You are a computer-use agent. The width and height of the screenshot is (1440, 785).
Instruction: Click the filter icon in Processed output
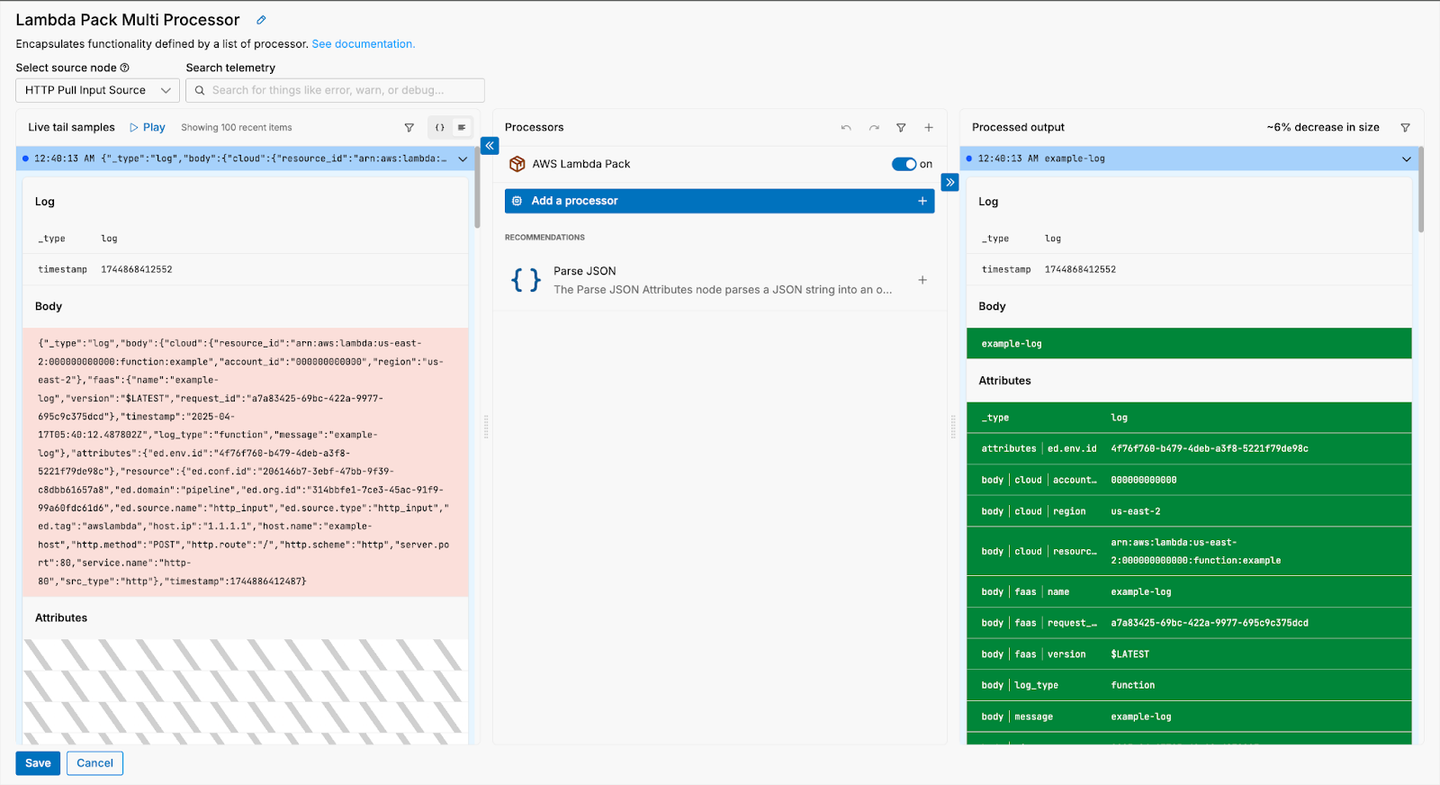1405,128
